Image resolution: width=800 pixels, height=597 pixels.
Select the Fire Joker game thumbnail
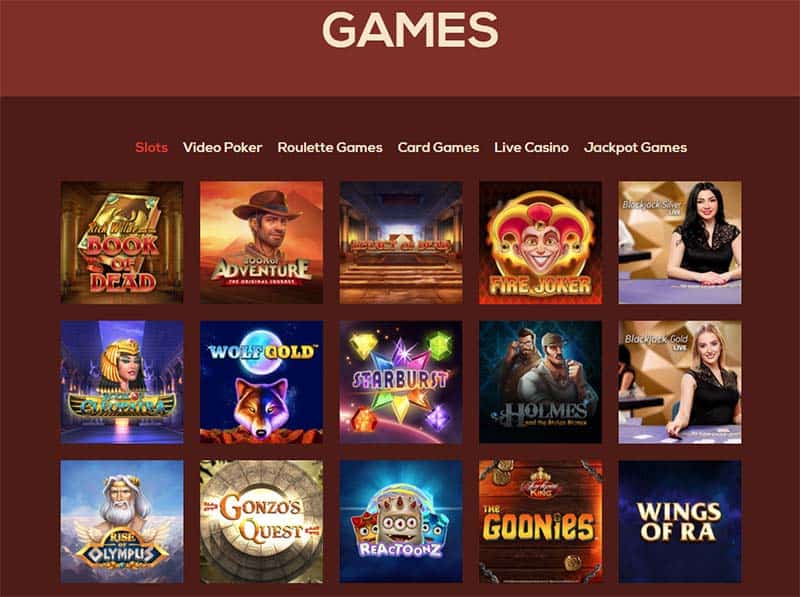(x=540, y=242)
